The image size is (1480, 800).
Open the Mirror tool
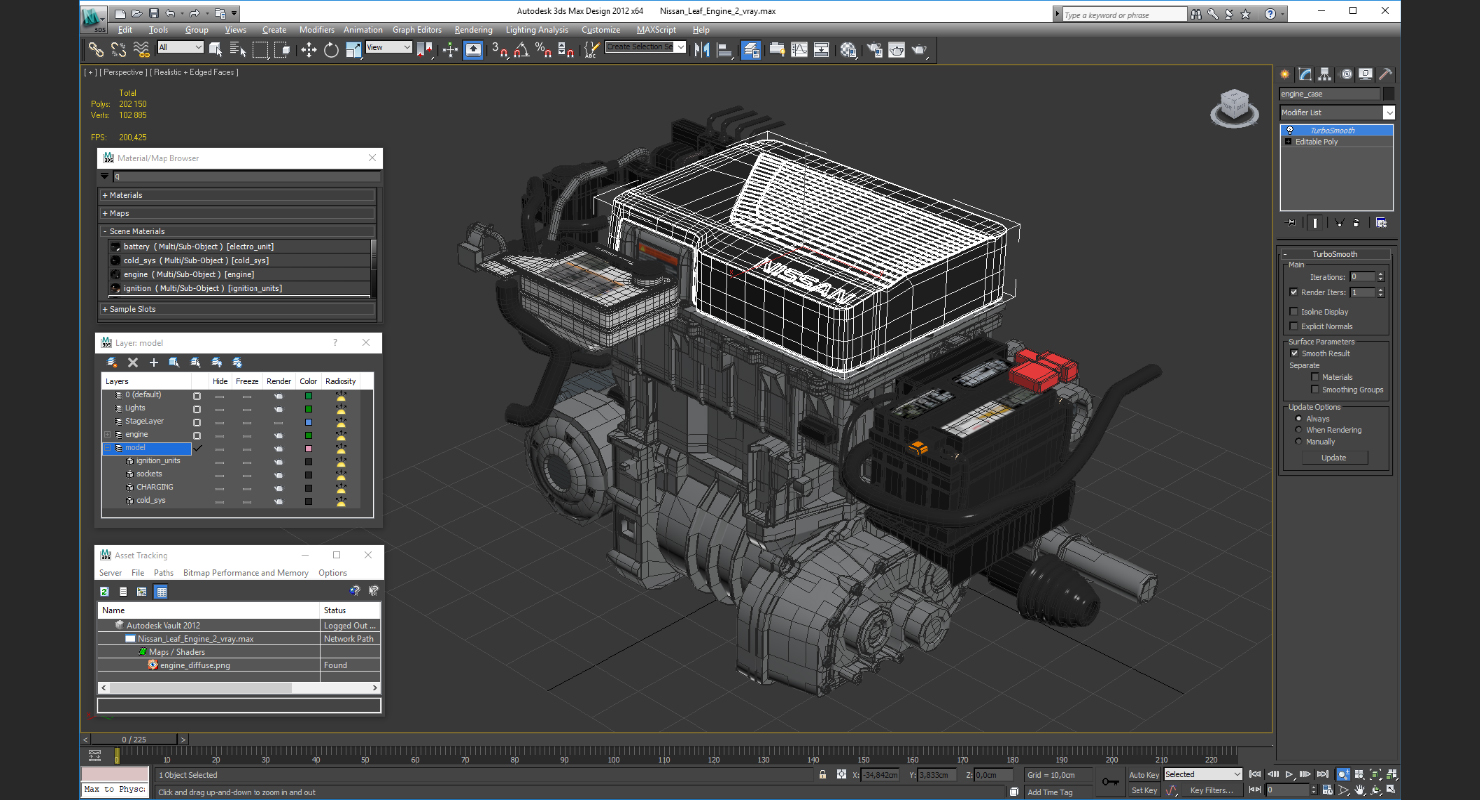[x=701, y=49]
